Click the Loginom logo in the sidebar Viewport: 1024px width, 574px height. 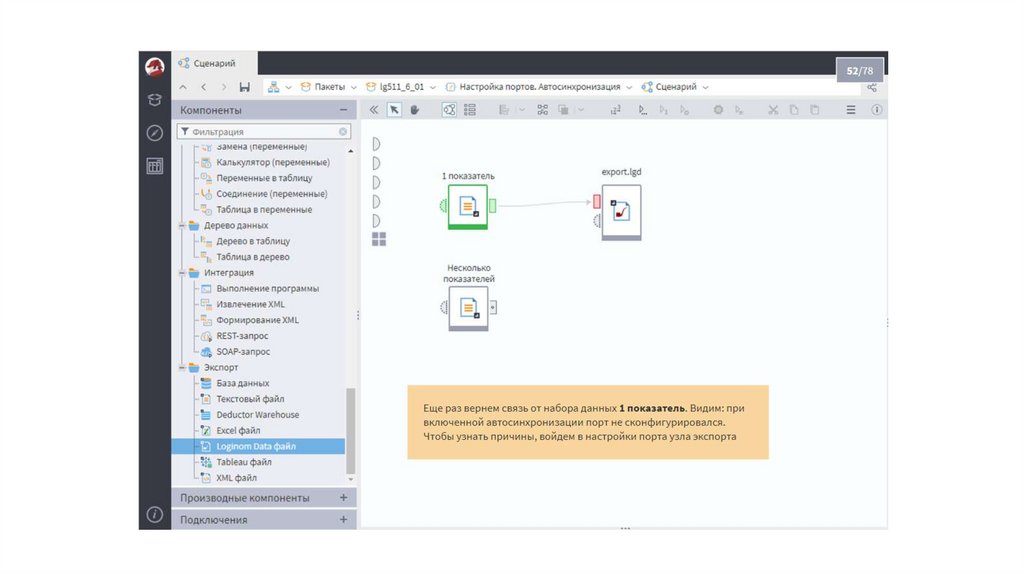(155, 67)
